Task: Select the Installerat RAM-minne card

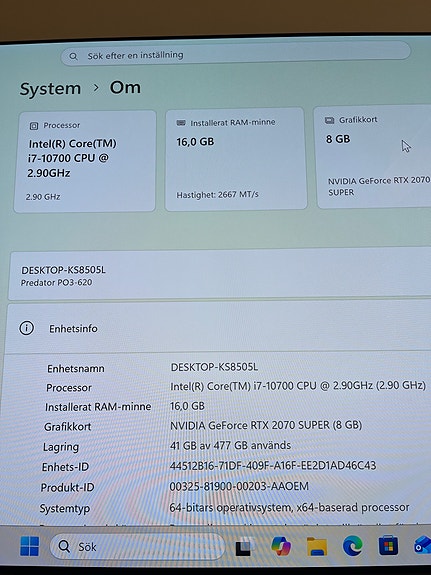Action: tap(235, 159)
